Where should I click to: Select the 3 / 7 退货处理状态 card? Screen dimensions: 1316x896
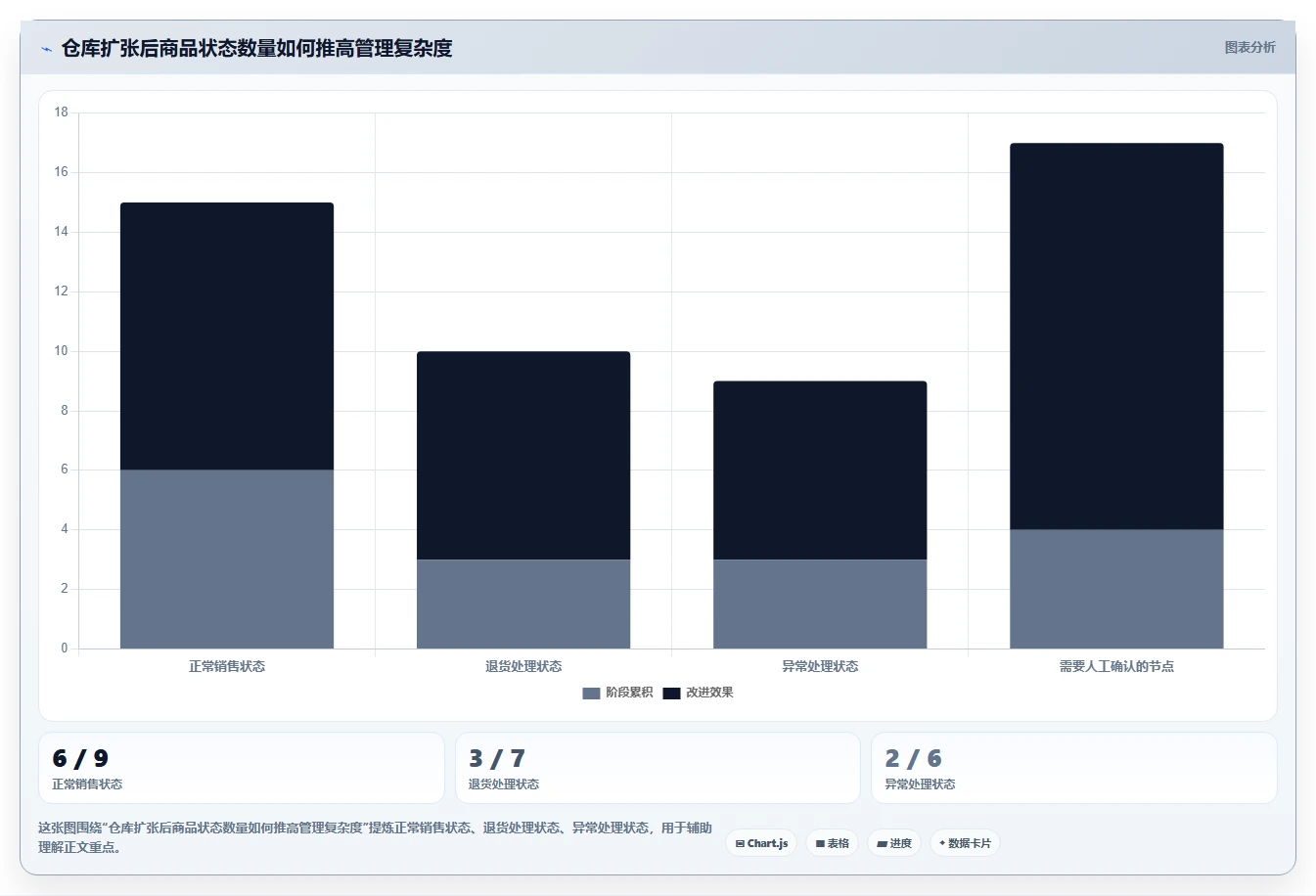click(x=658, y=768)
